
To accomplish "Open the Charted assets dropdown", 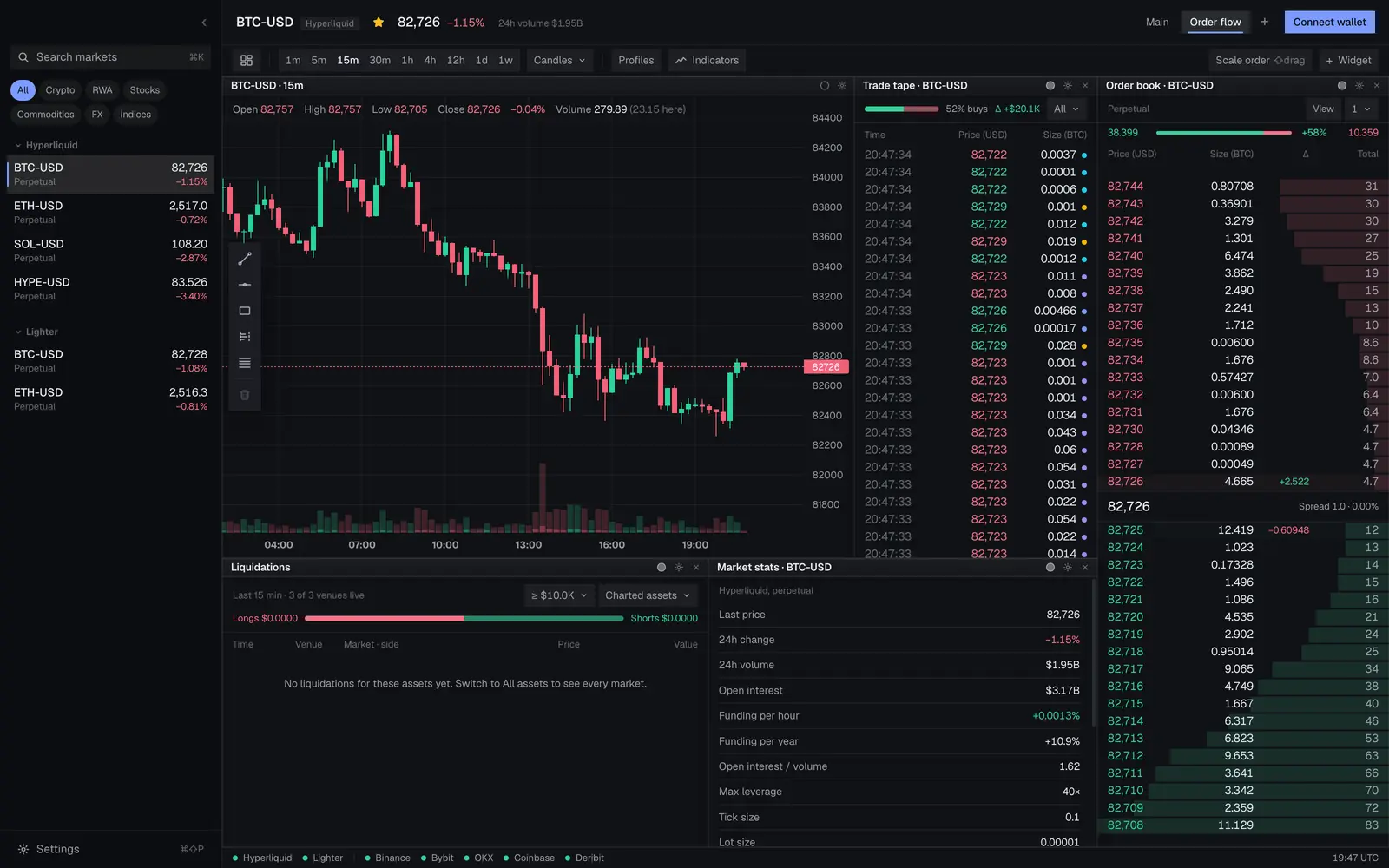I will (648, 595).
